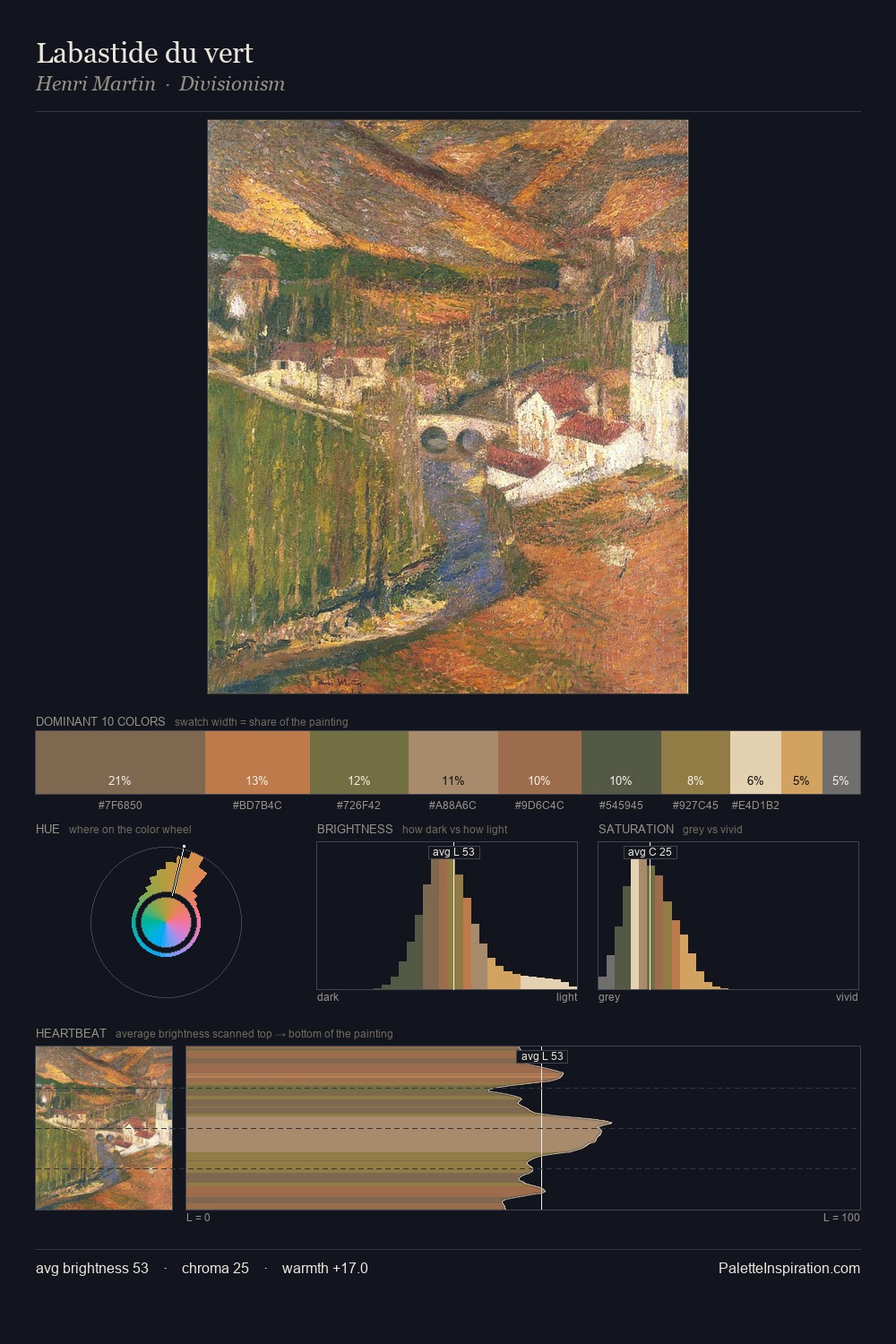Image resolution: width=896 pixels, height=1344 pixels.
Task: Select the 11% tan swatch #A88A6C
Action: coord(453,762)
